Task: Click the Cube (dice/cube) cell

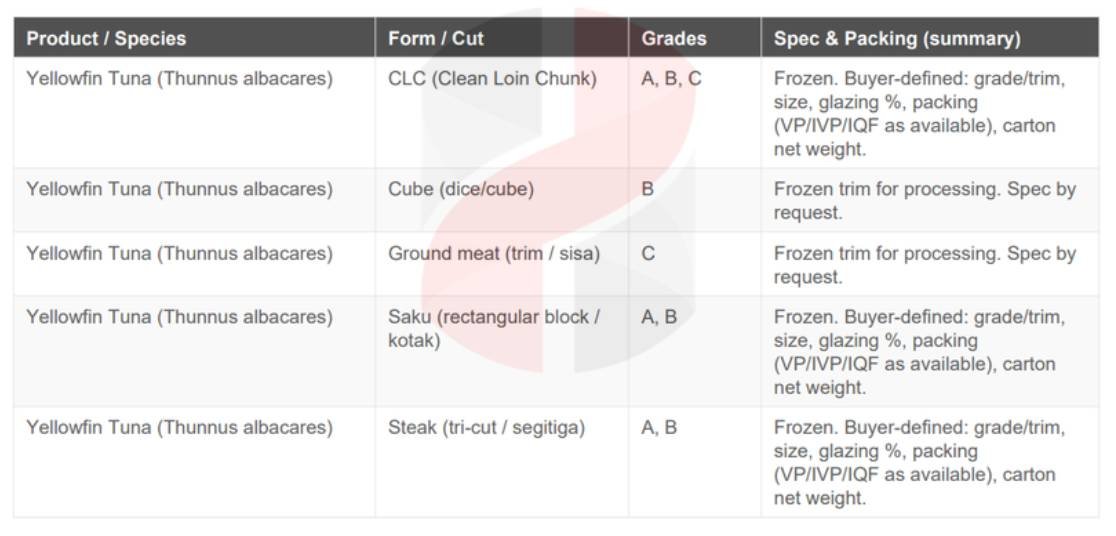Action: 461,189
